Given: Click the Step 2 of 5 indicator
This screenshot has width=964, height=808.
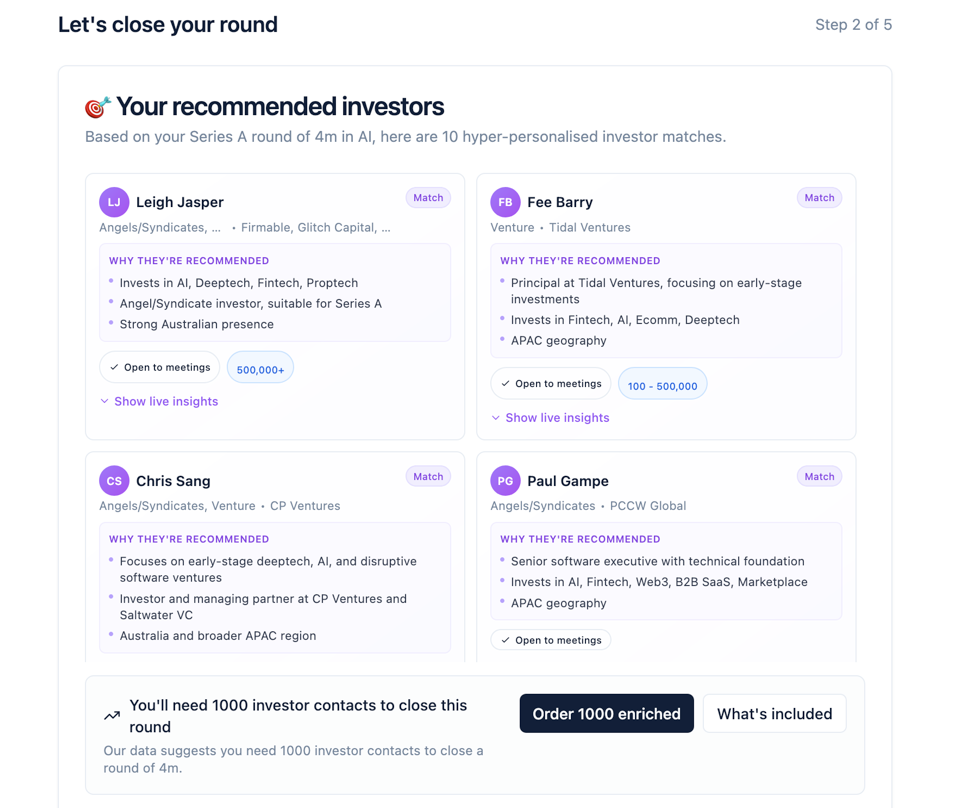Looking at the screenshot, I should pyautogui.click(x=853, y=25).
